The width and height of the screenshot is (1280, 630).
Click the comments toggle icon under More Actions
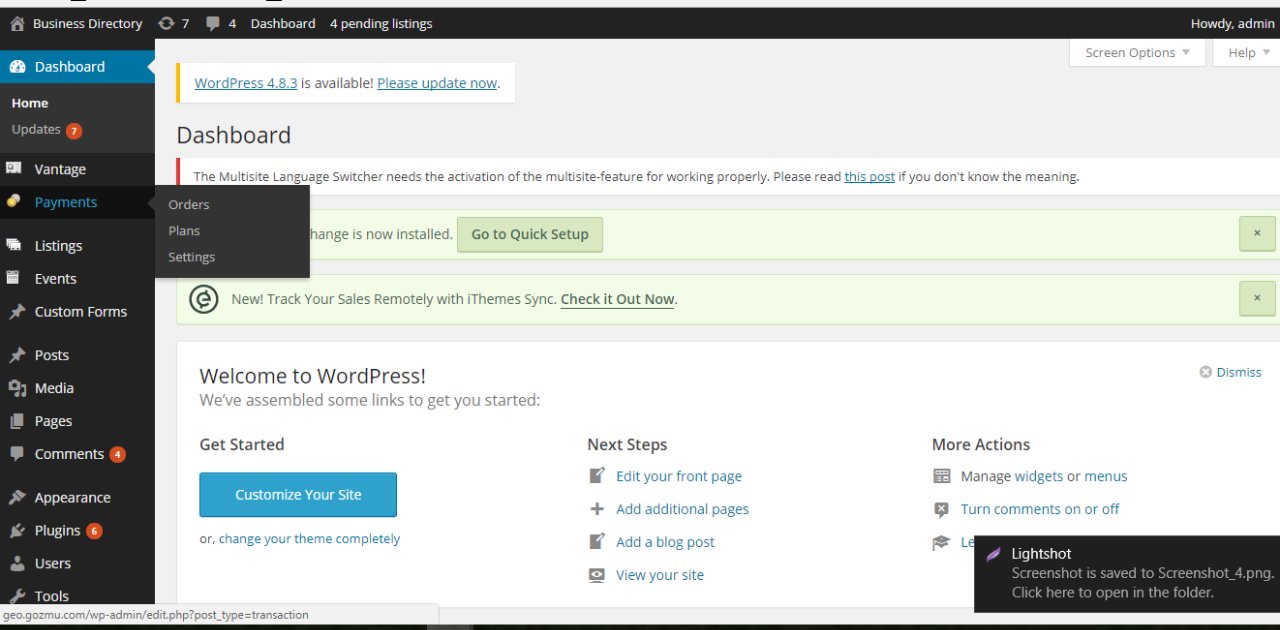(941, 509)
